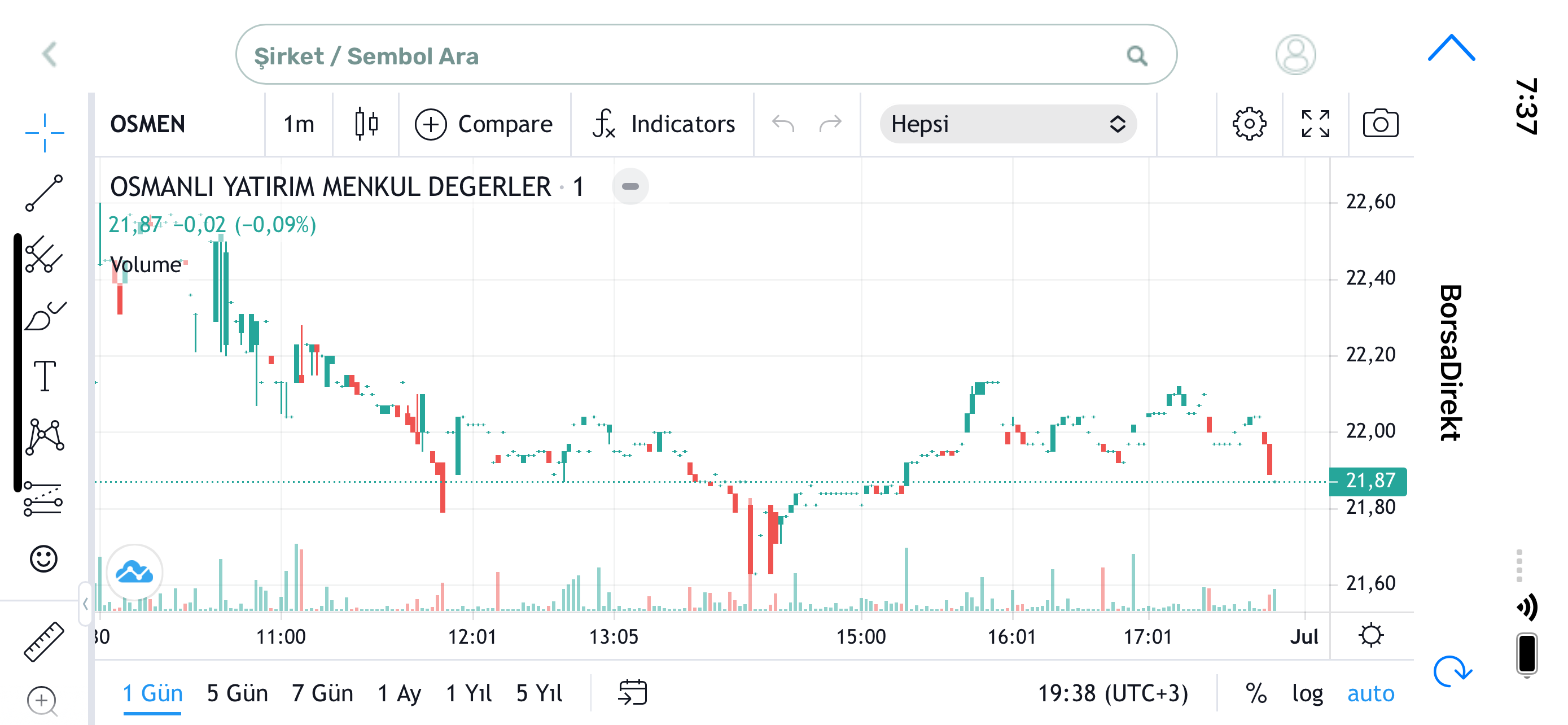The width and height of the screenshot is (1568, 725).
Task: Open the Hepsi dropdown selector
Action: tap(1008, 124)
